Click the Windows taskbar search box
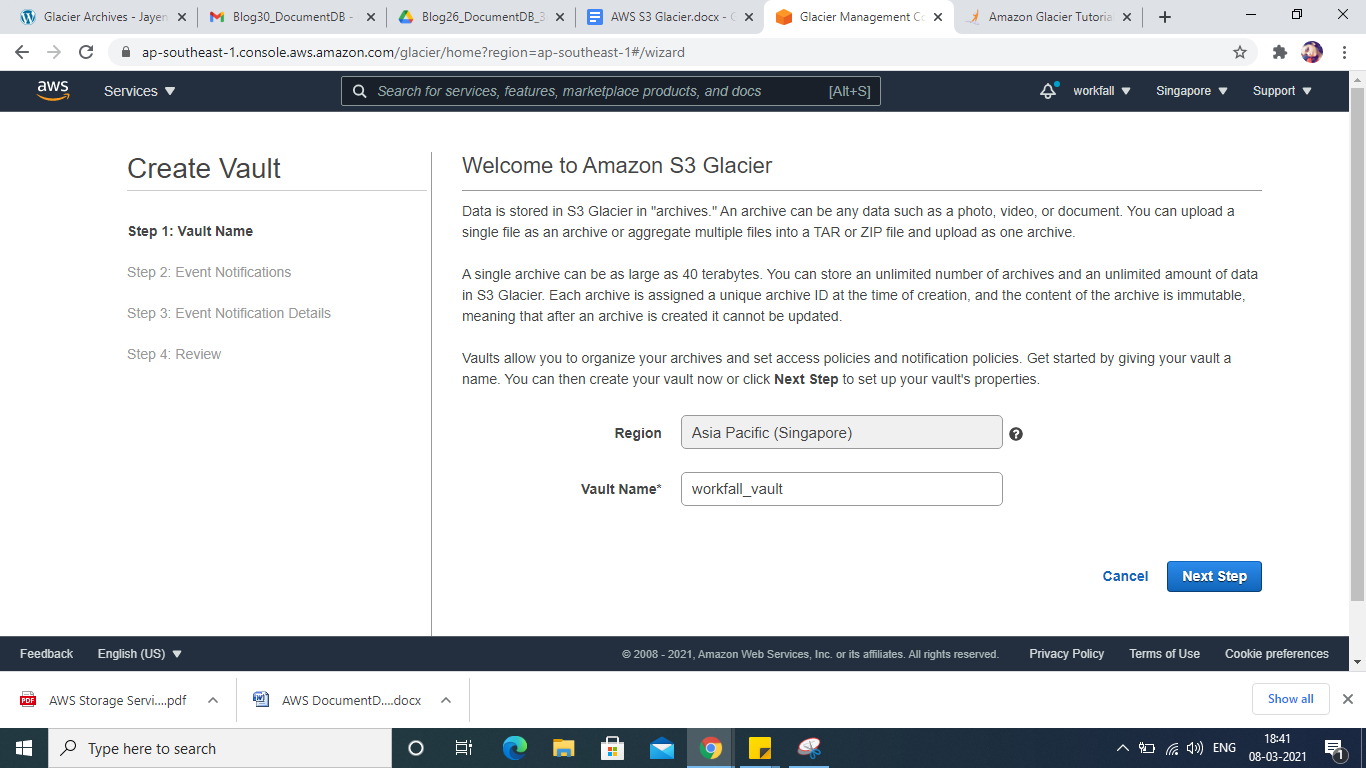This screenshot has height=768, width=1366. 220,748
